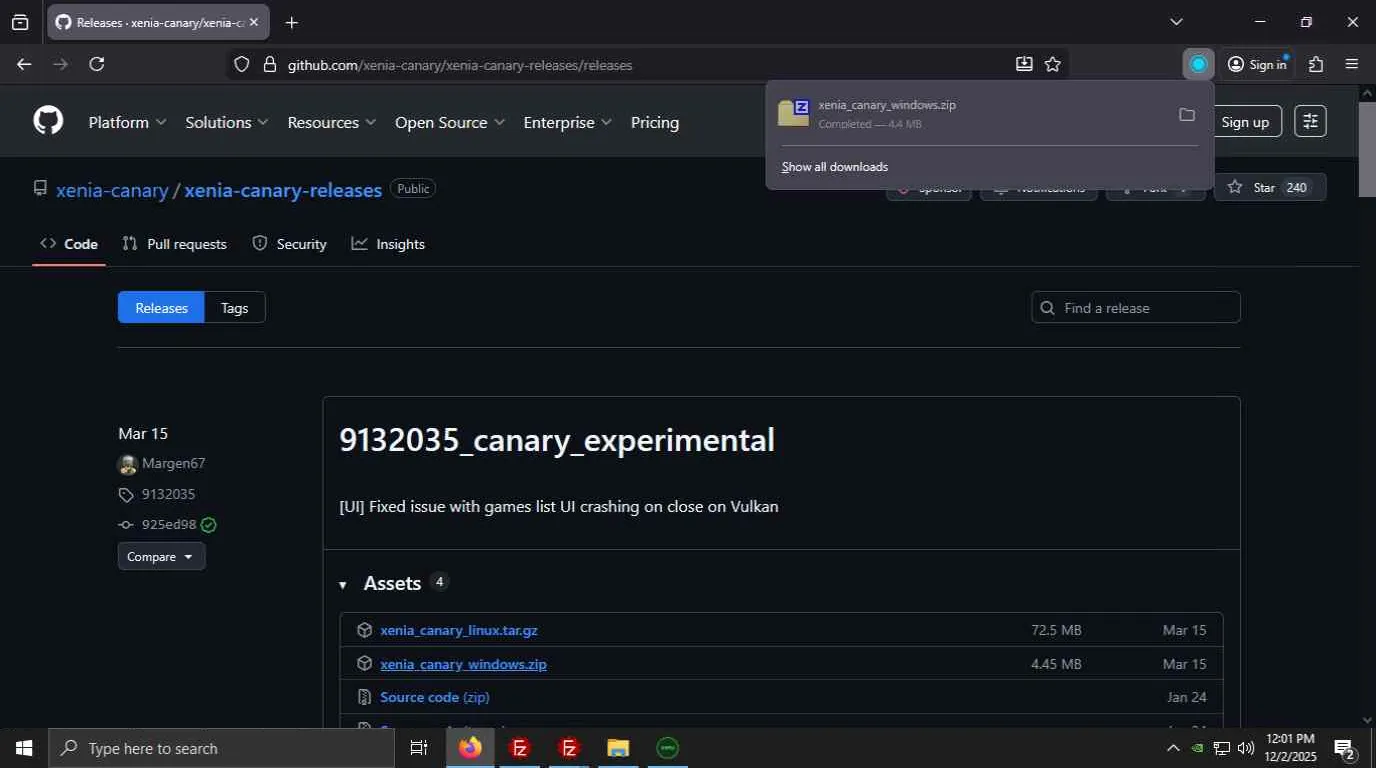Screen dimensions: 1376x768
Task: Open the network icon in the system tray
Action: [1222, 748]
